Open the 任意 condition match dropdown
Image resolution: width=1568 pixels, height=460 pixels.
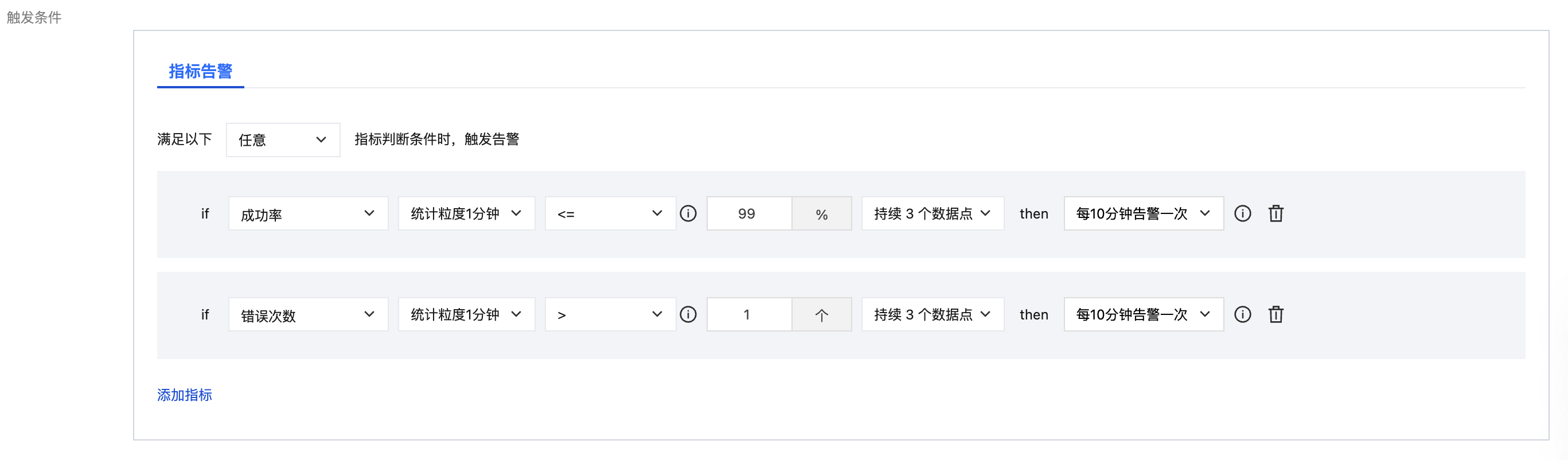(x=283, y=140)
